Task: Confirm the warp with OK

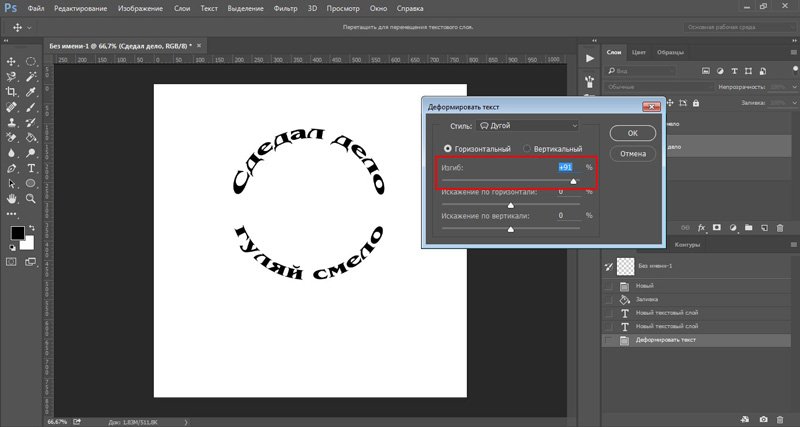Action: tap(632, 132)
